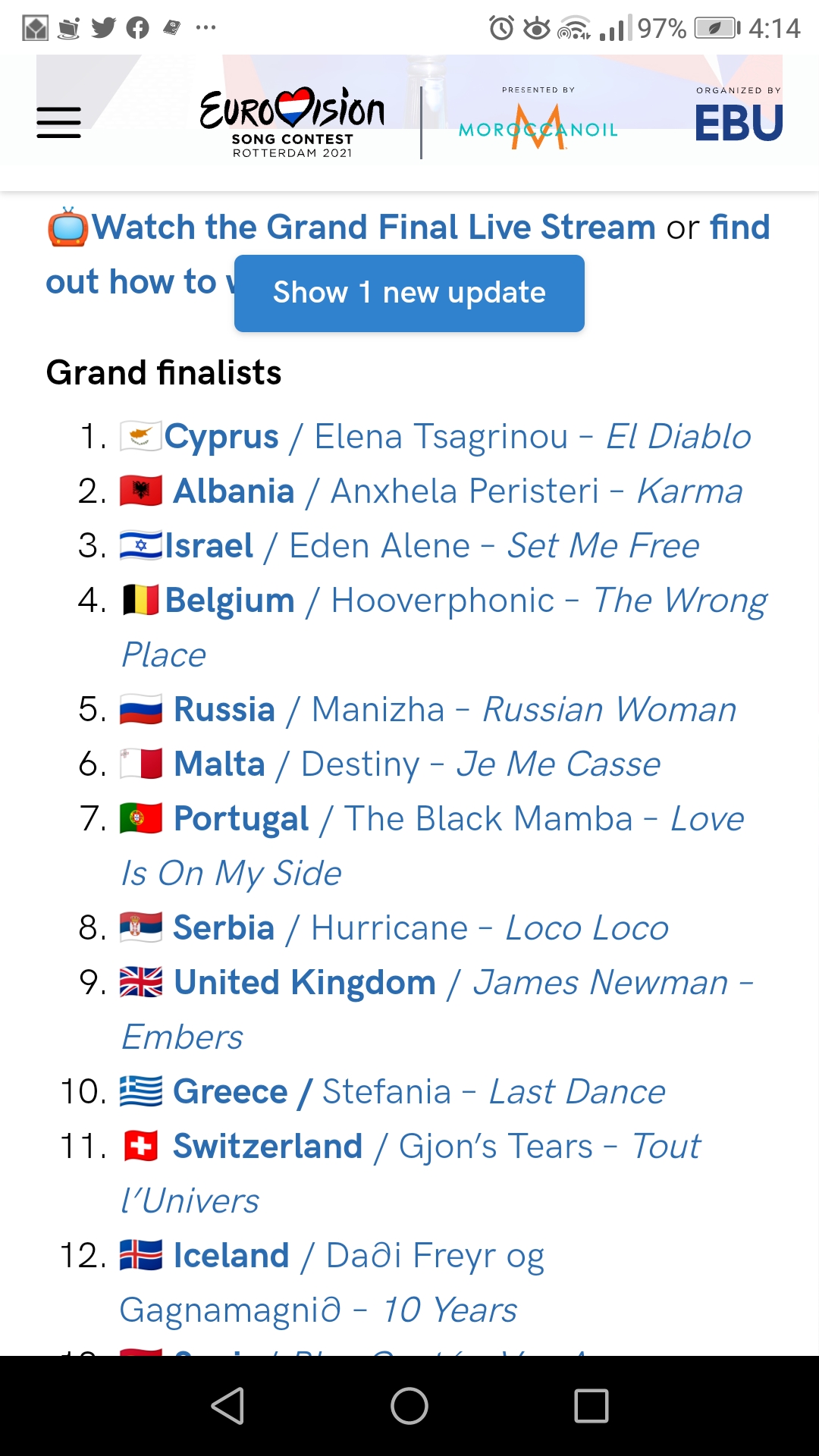Open the Cyprus country link
This screenshot has width=819, height=1456.
(x=221, y=437)
